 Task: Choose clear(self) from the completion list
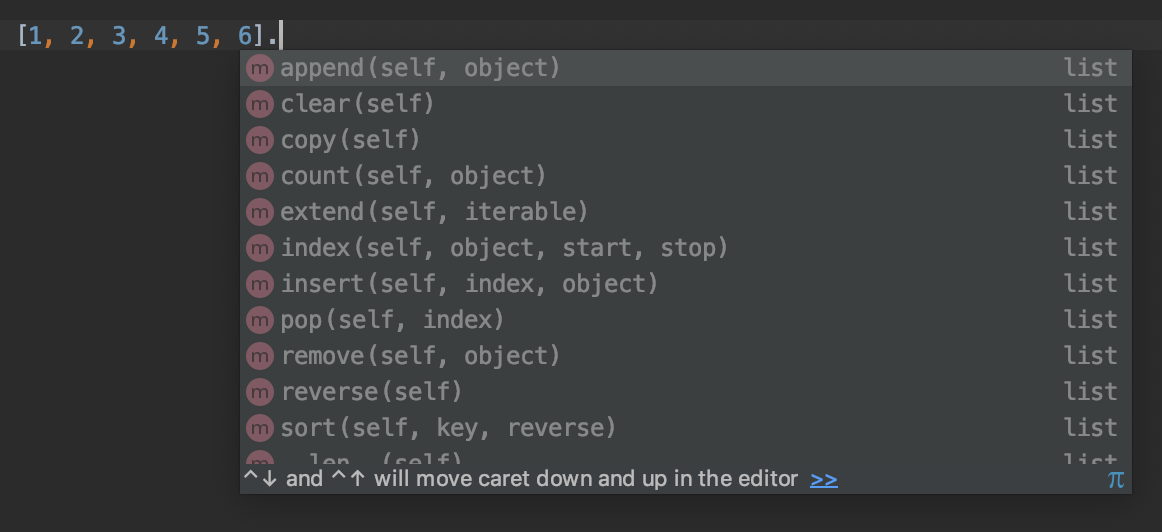pos(358,104)
